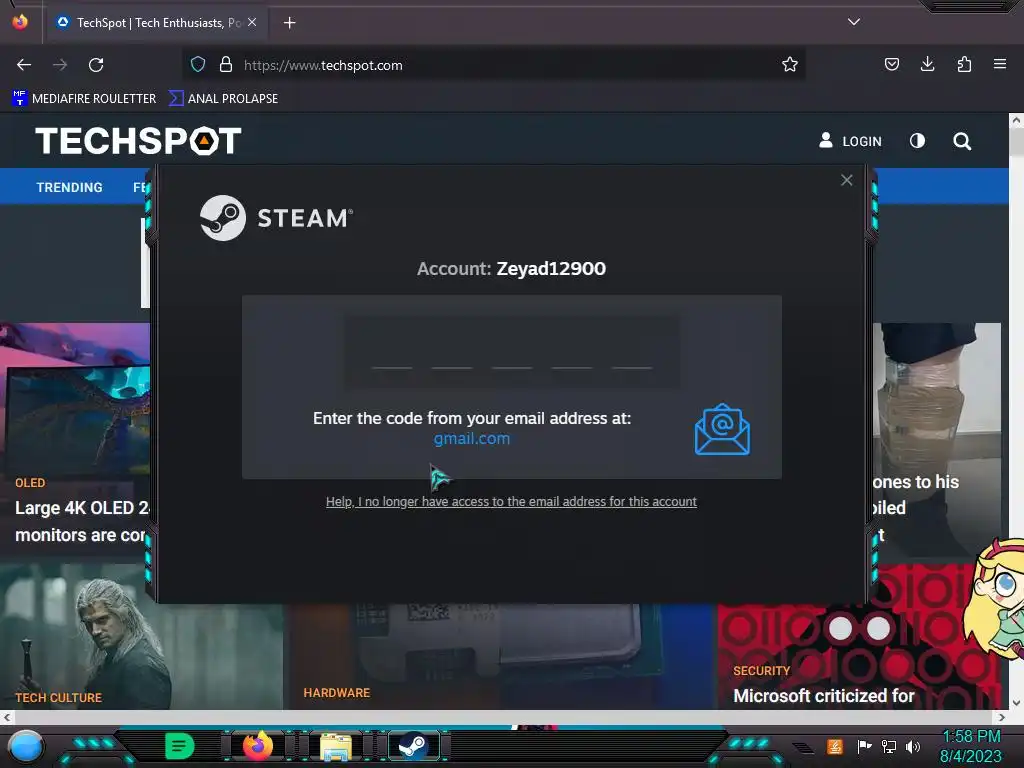
Task: Open Steam from the taskbar
Action: pyautogui.click(x=413, y=746)
